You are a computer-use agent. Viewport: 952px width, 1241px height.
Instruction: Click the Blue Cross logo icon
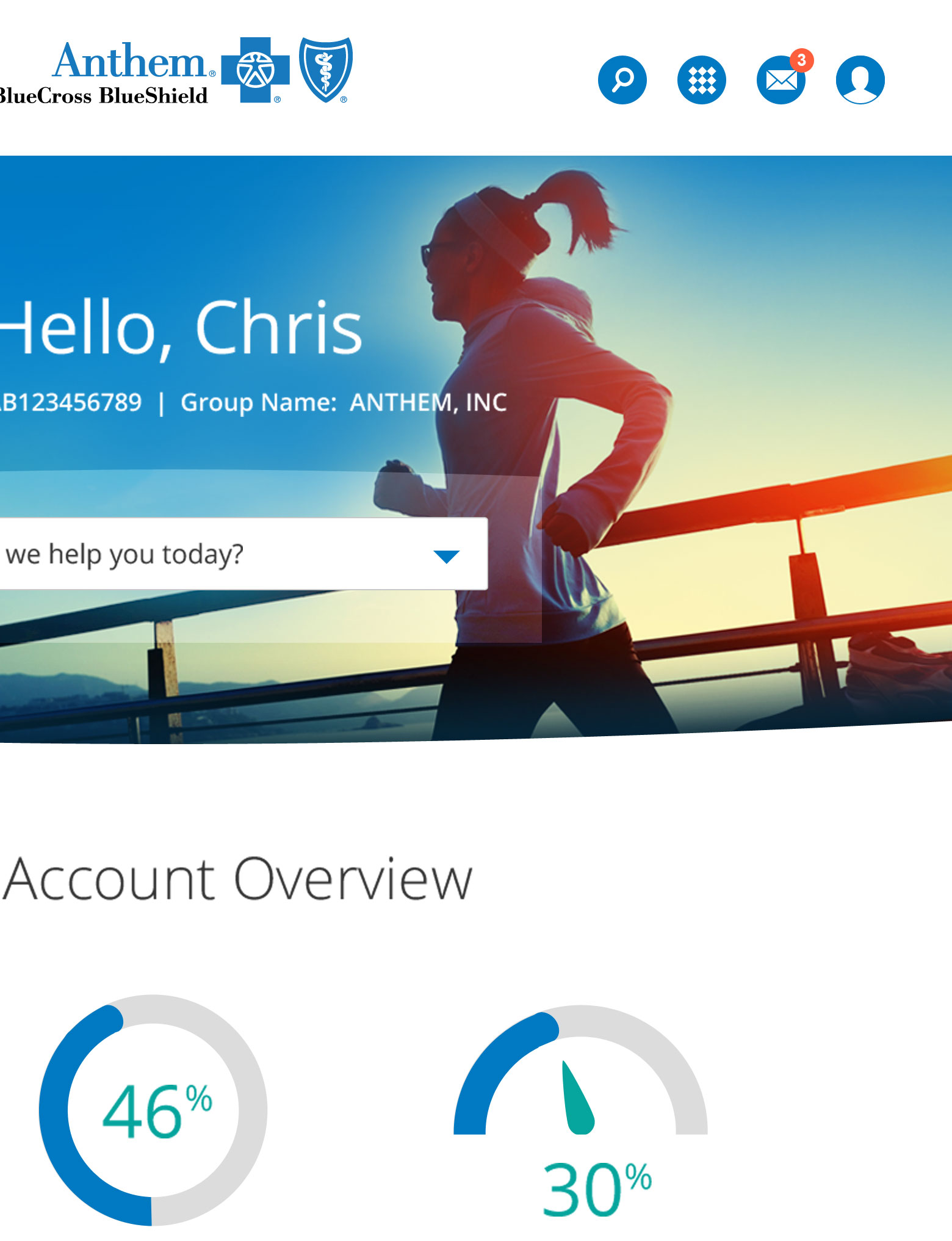tap(255, 70)
